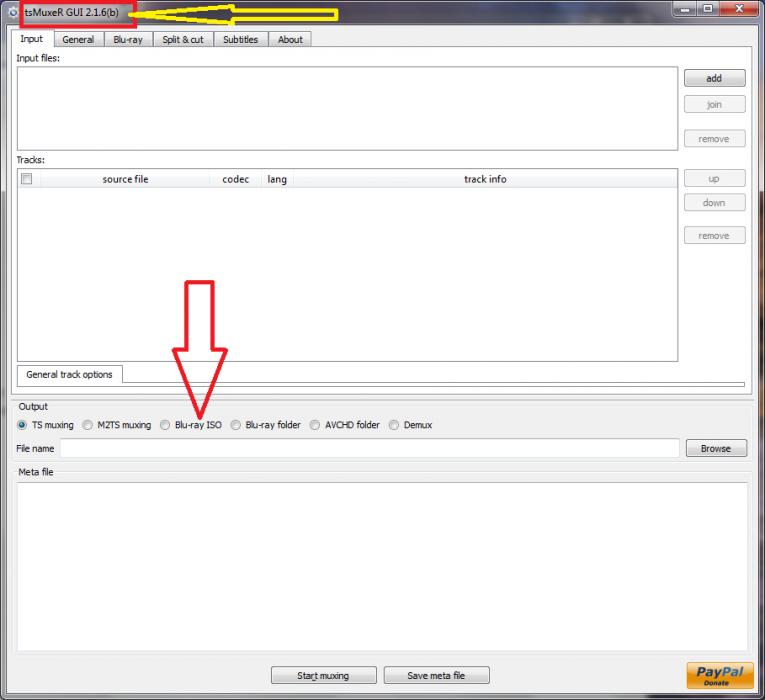Open the General tab
The width and height of the screenshot is (765, 700).
pos(78,40)
